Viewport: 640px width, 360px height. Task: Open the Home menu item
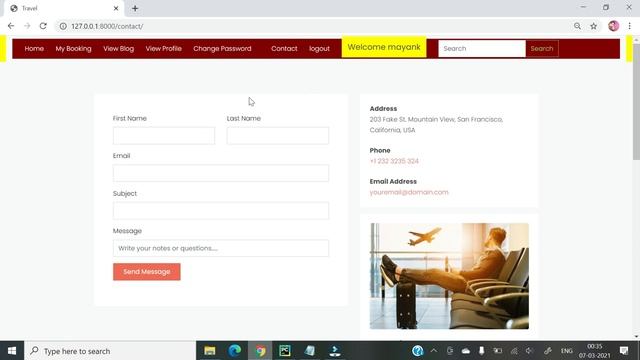[34, 49]
